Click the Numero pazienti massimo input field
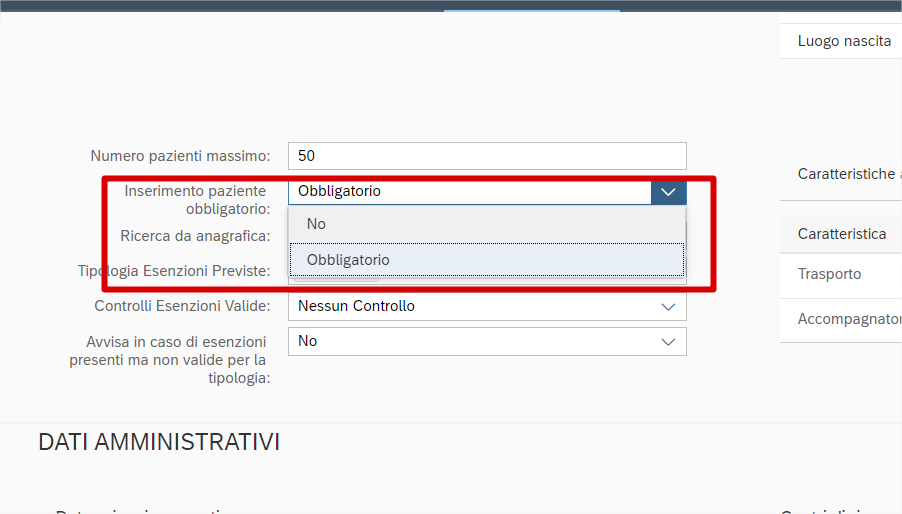The image size is (902, 514). pyautogui.click(x=486, y=156)
